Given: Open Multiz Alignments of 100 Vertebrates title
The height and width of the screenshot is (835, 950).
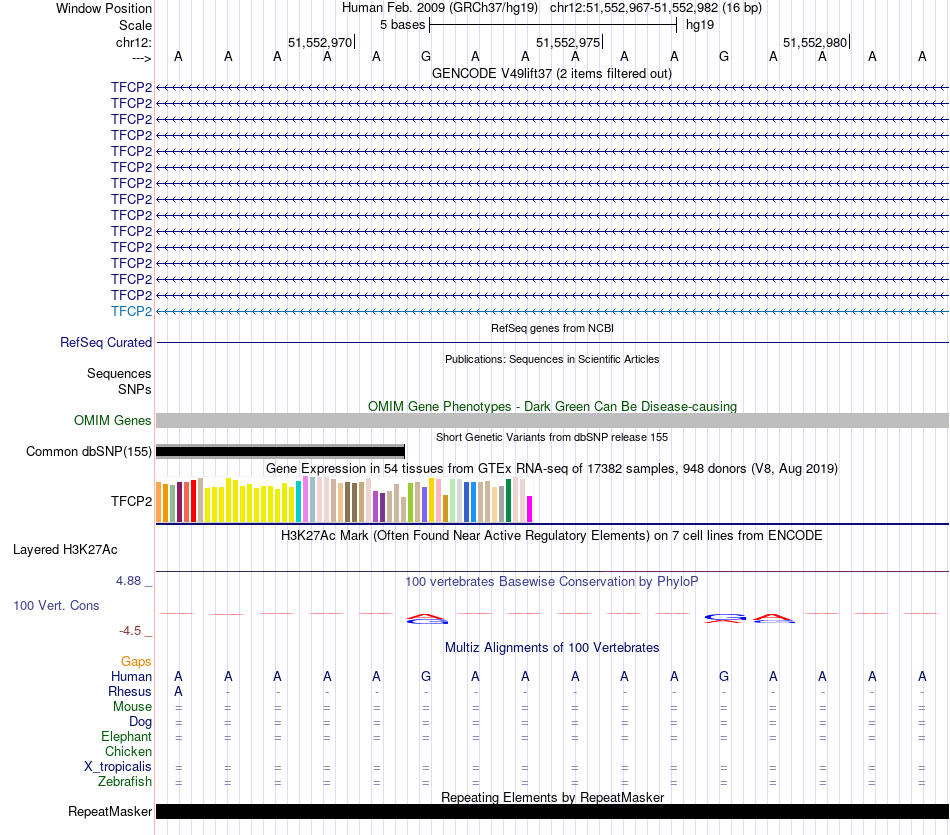Looking at the screenshot, I should click(x=552, y=648).
